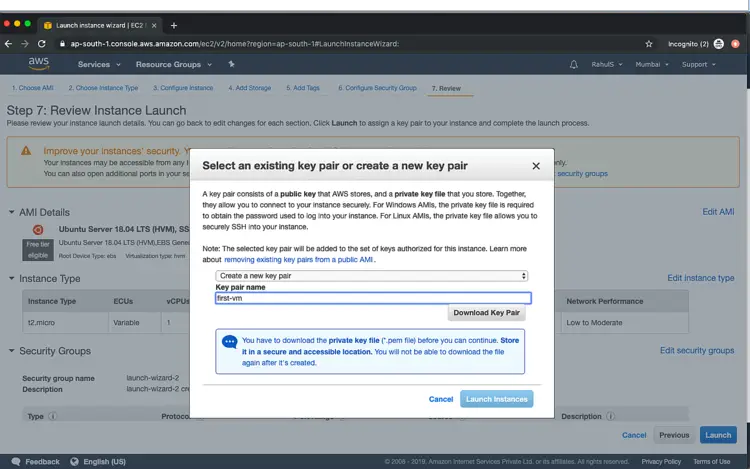750x469 pixels.
Task: Open the Support menu
Action: 698,65
